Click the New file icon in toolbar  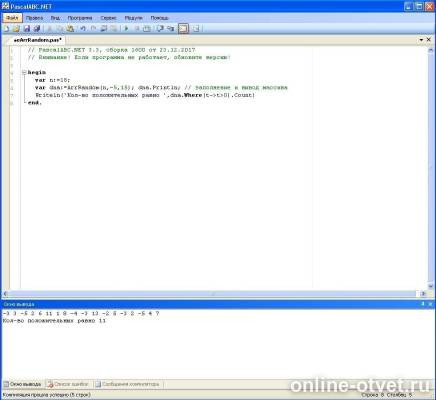(x=6, y=29)
